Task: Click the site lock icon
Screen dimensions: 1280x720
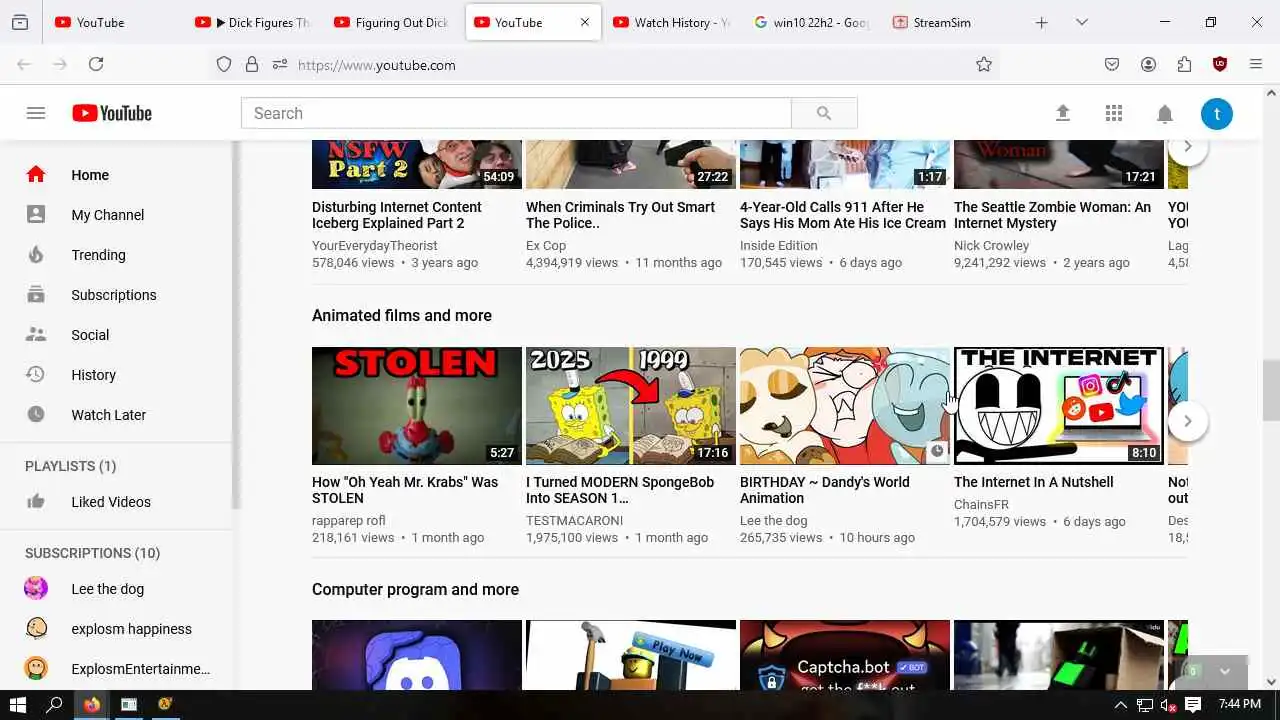Action: pos(252,64)
